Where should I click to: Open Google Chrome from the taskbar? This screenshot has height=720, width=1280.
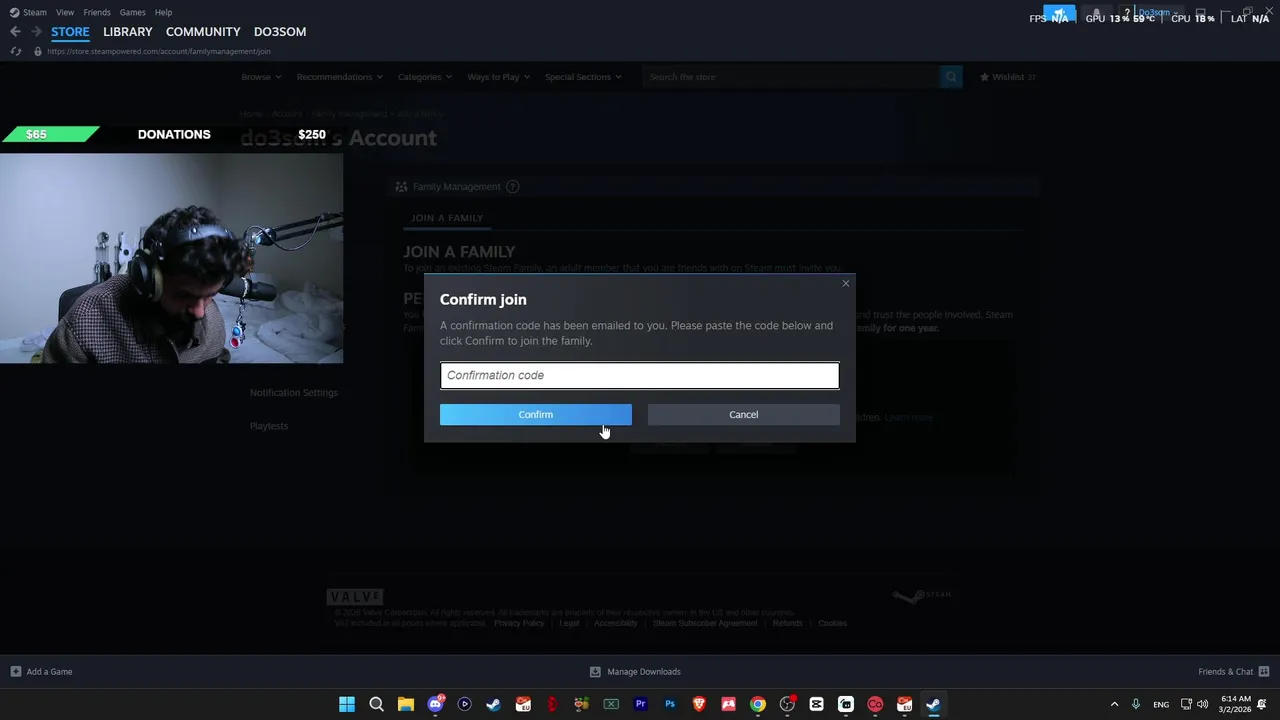pyautogui.click(x=758, y=705)
